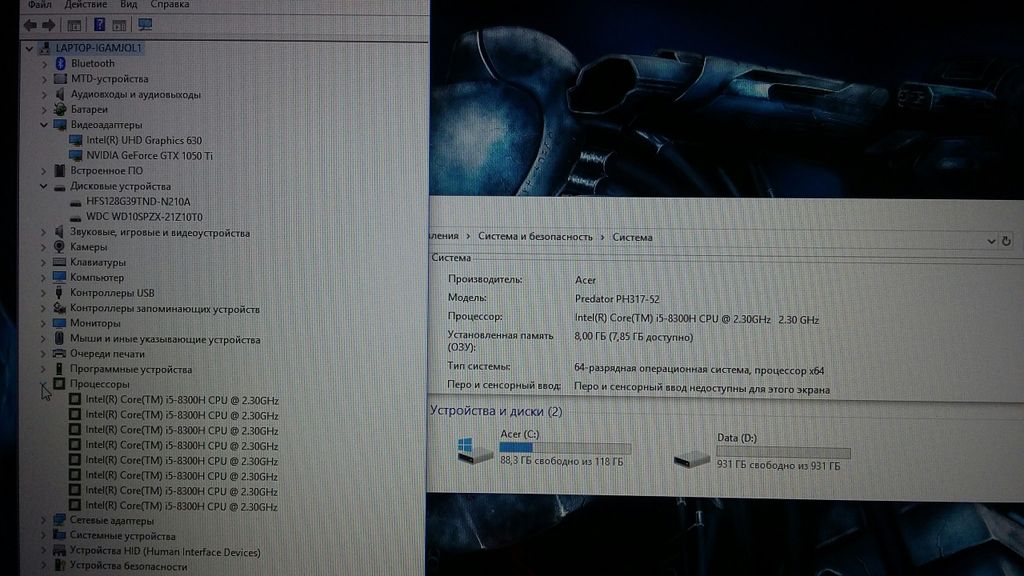This screenshot has height=576, width=1024.
Task: Expand the MTD-устройства category
Action: [44, 79]
